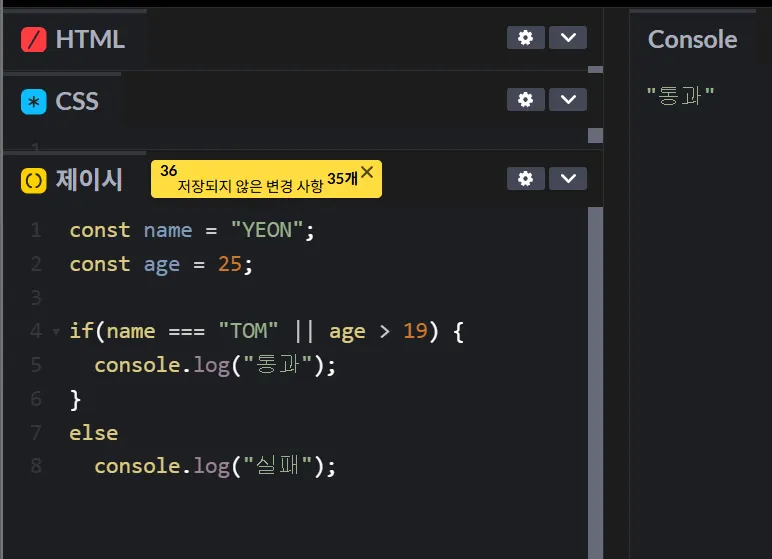The image size is (772, 559).
Task: Click the || operator on line 4
Action: click(x=304, y=330)
